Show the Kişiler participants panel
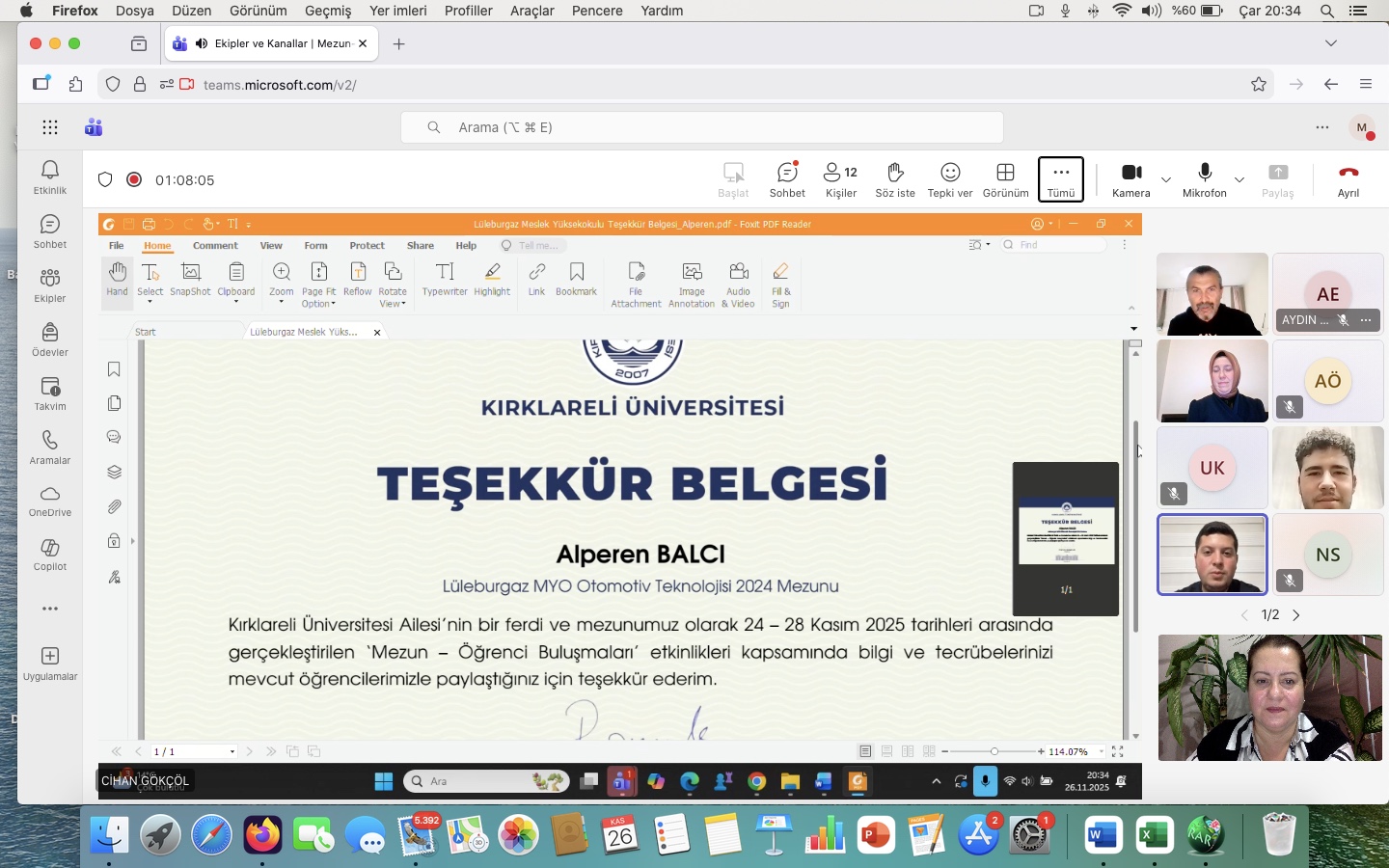Viewport: 1389px width, 868px height. [x=840, y=178]
